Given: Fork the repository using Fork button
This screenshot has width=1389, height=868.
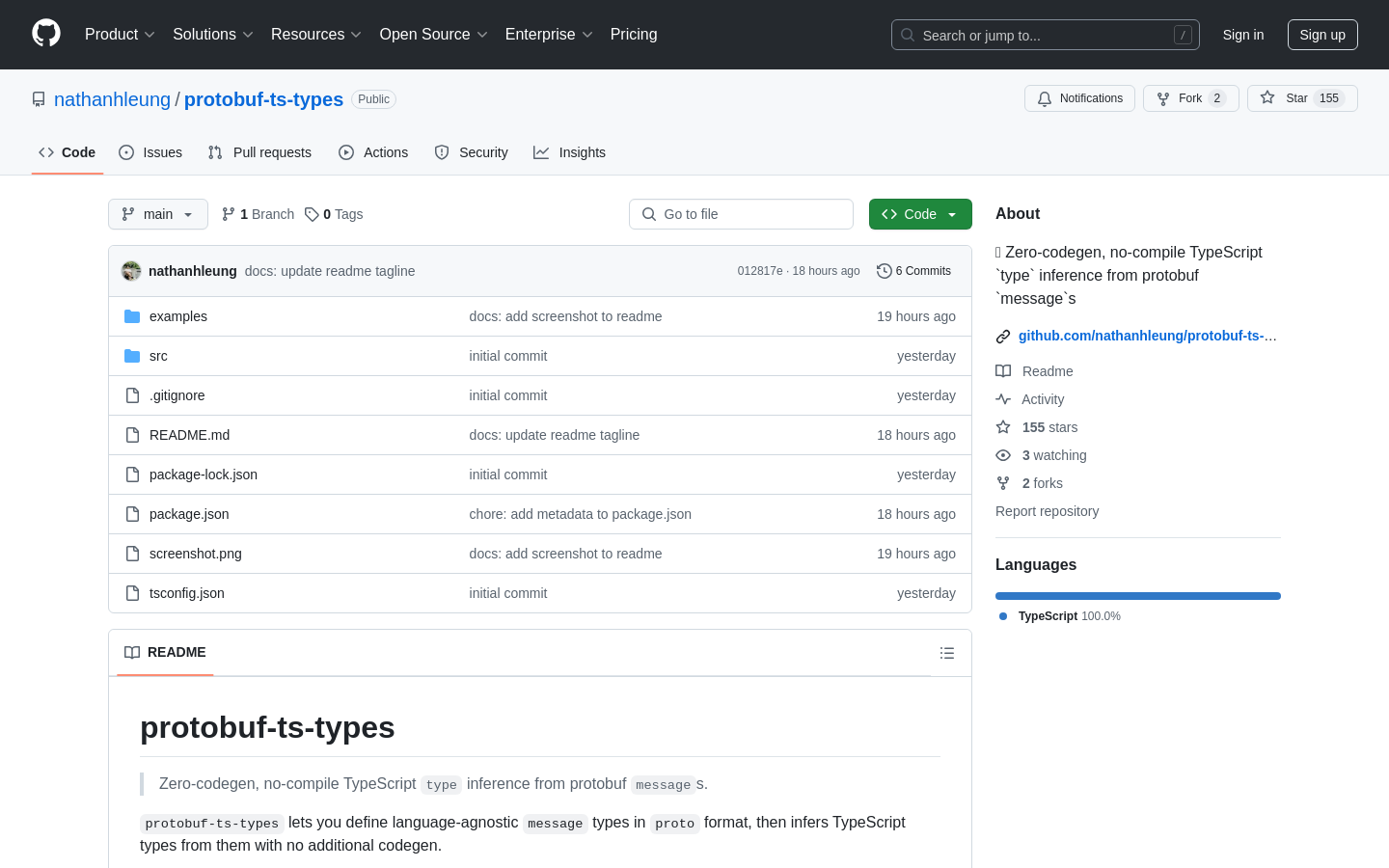Looking at the screenshot, I should pyautogui.click(x=1190, y=98).
